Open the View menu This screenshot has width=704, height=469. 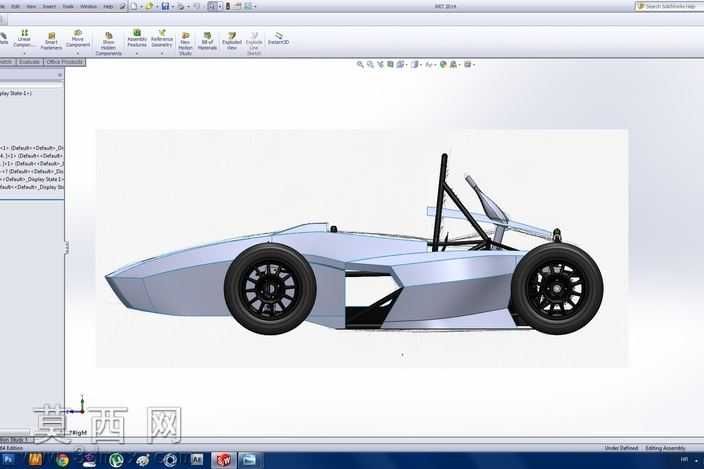[x=31, y=6]
